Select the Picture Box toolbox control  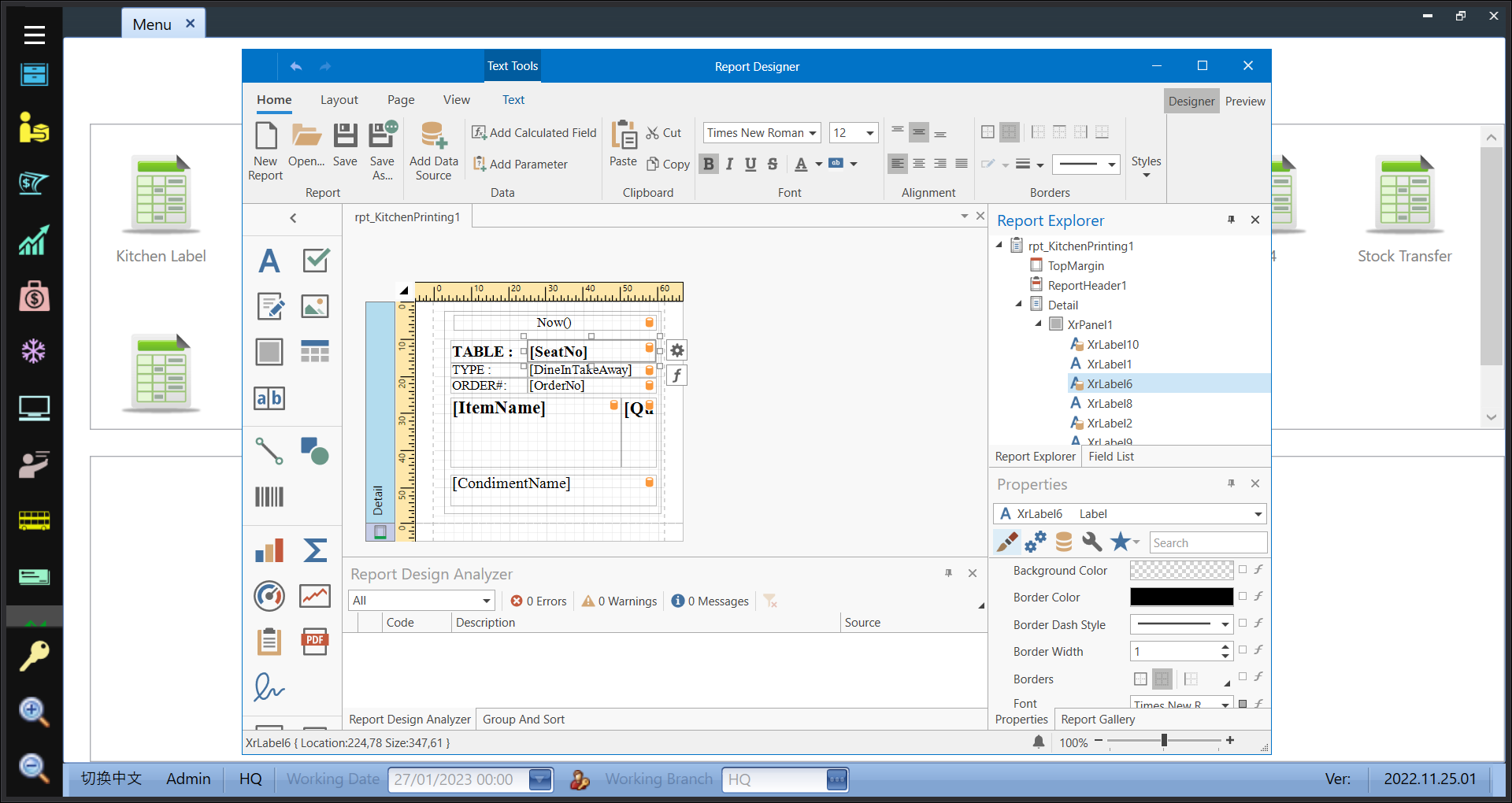point(315,306)
